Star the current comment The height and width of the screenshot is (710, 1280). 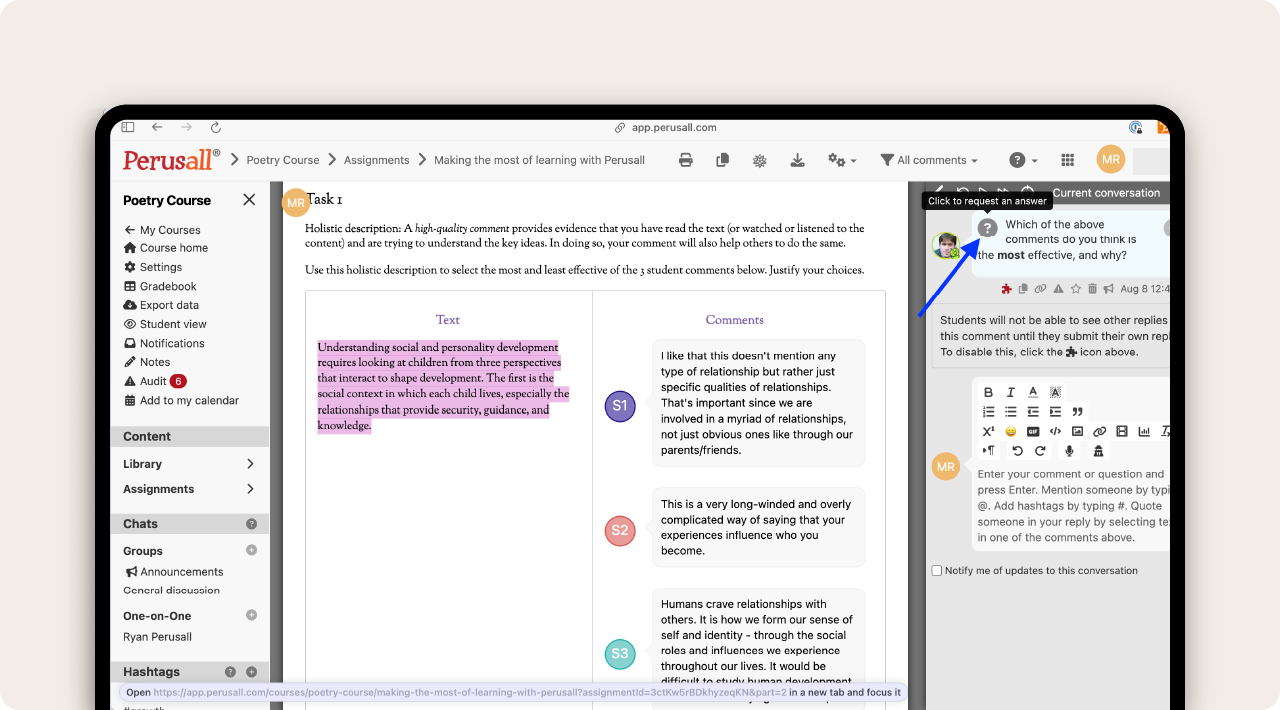[x=1076, y=288]
